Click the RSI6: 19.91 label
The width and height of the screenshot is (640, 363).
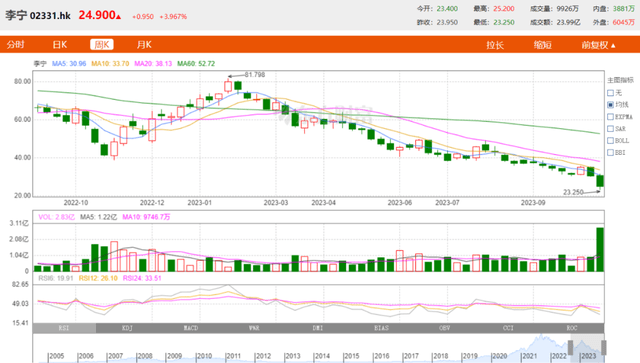56,278
